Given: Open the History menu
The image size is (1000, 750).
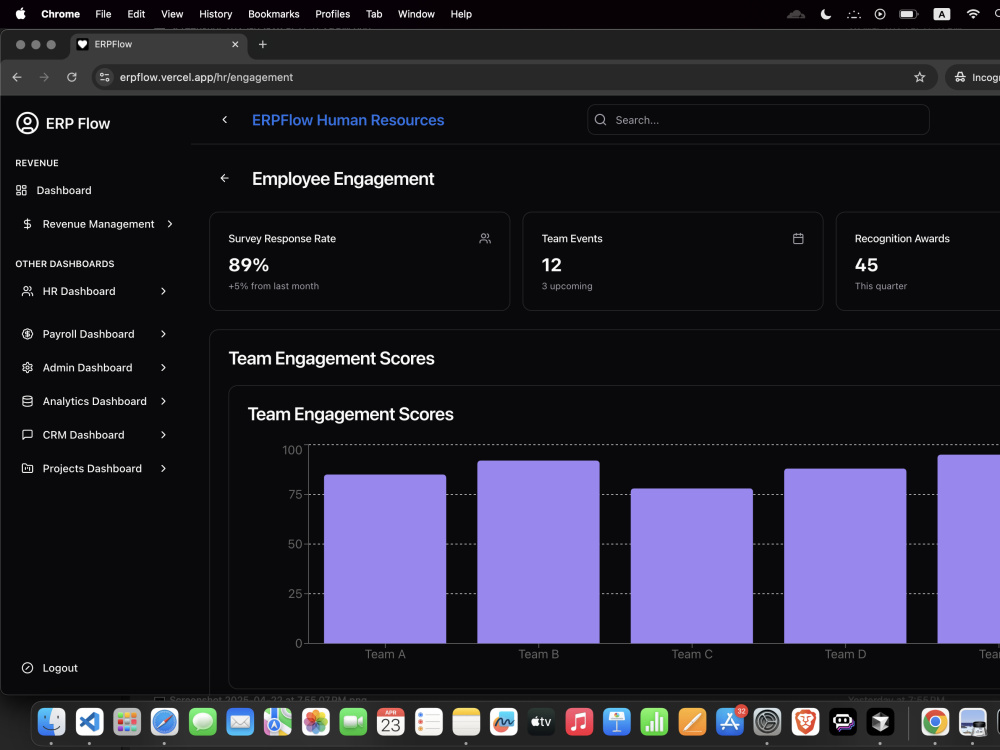Looking at the screenshot, I should [x=216, y=14].
